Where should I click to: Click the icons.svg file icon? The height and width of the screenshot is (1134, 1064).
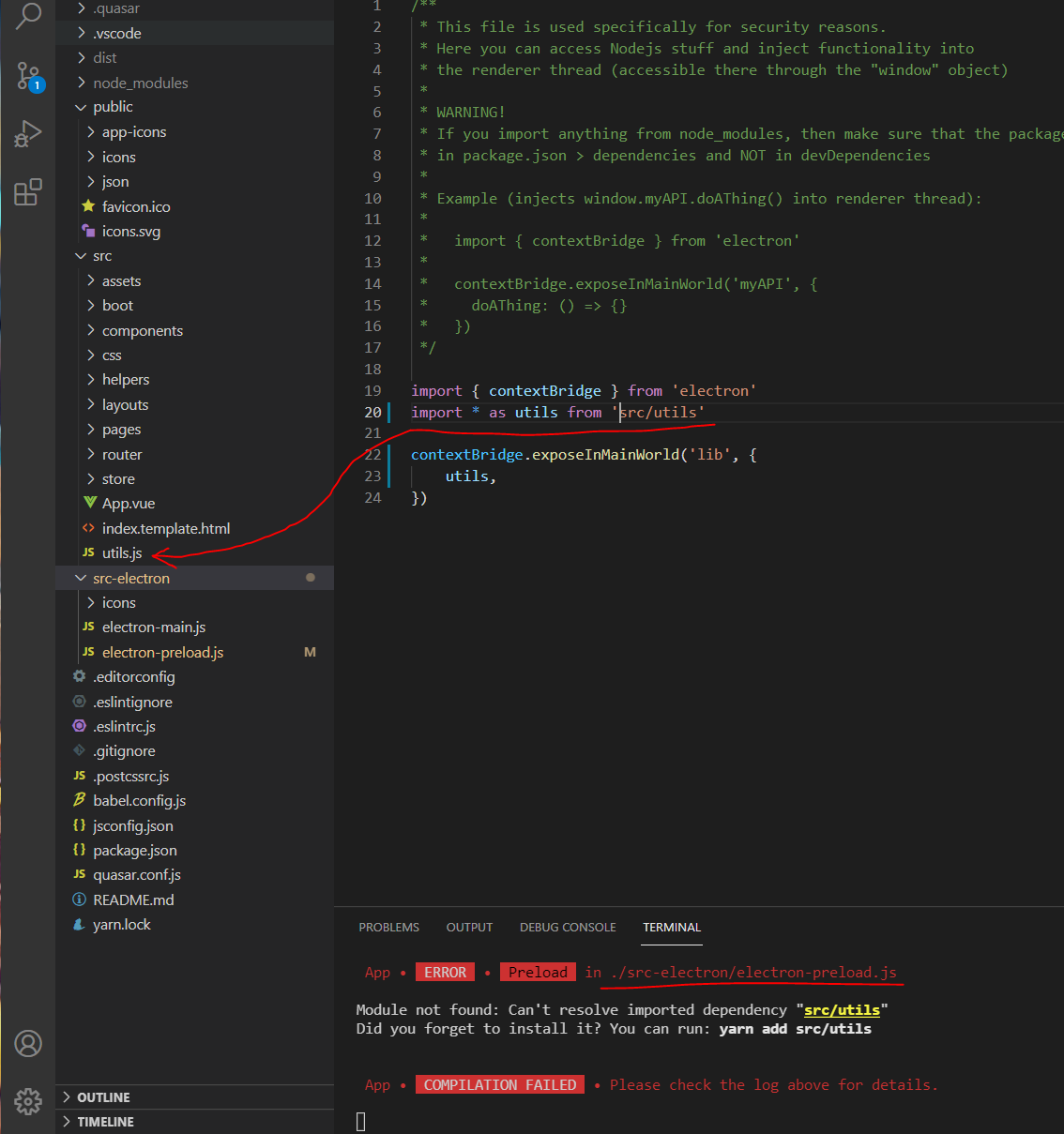pos(89,231)
